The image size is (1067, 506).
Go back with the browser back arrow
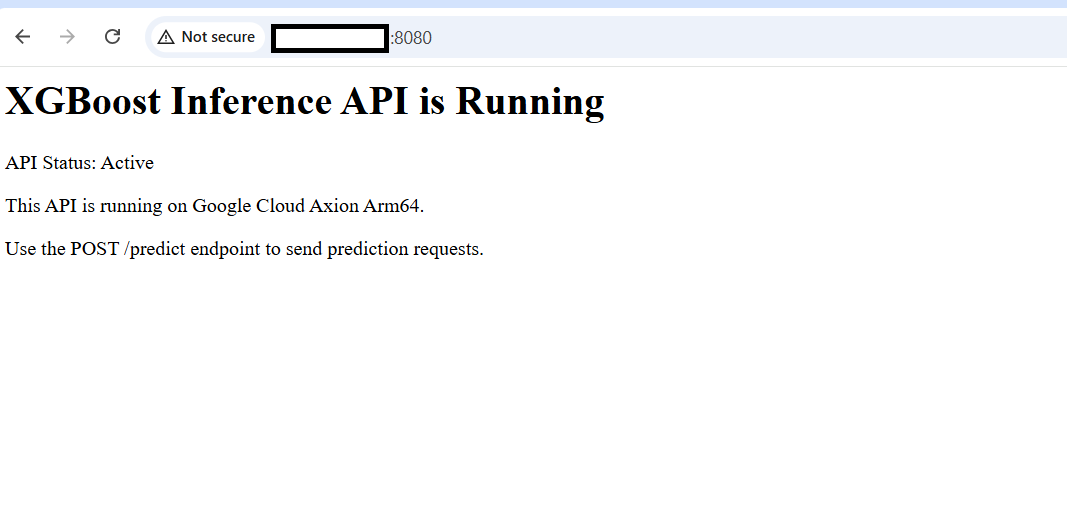[x=23, y=37]
